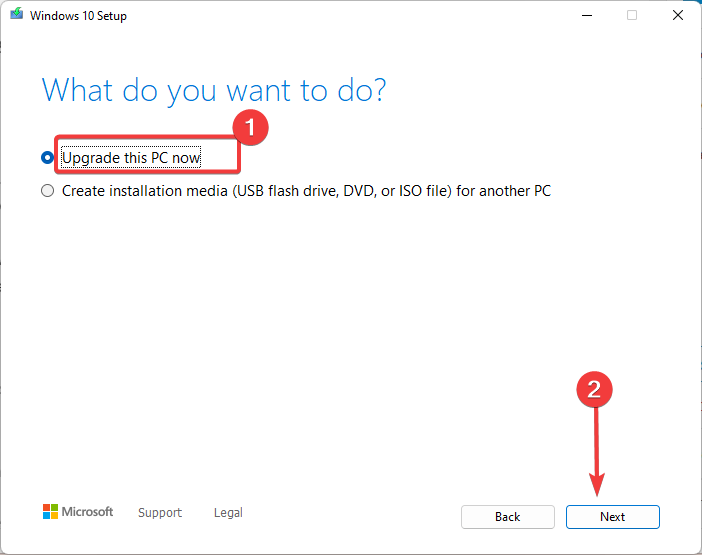Minimize the Windows 10 Setup window
The width and height of the screenshot is (702, 555).
[x=587, y=16]
